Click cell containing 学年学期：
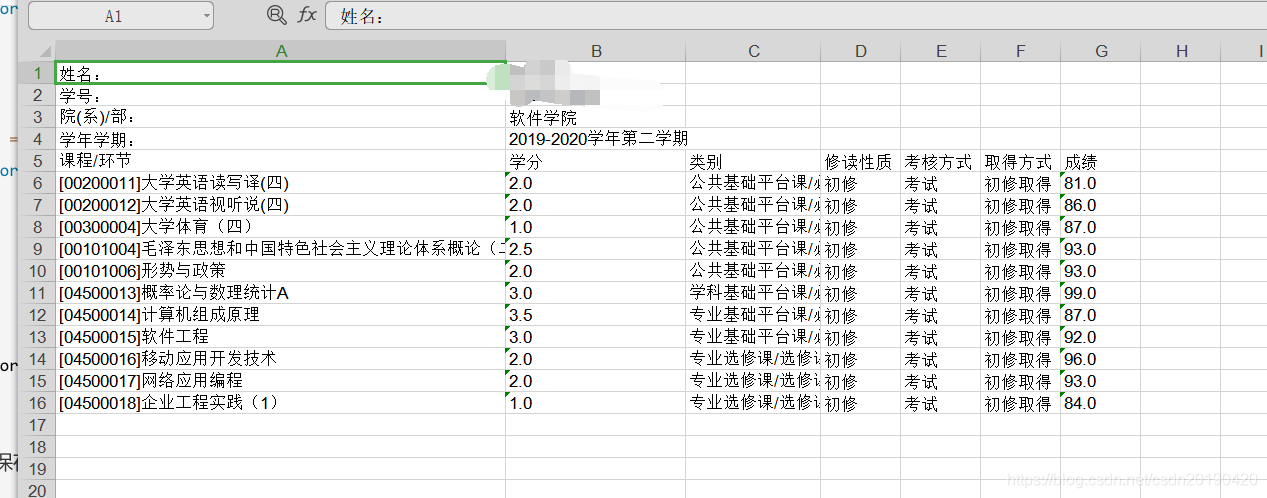1267x498 pixels. [x=281, y=139]
